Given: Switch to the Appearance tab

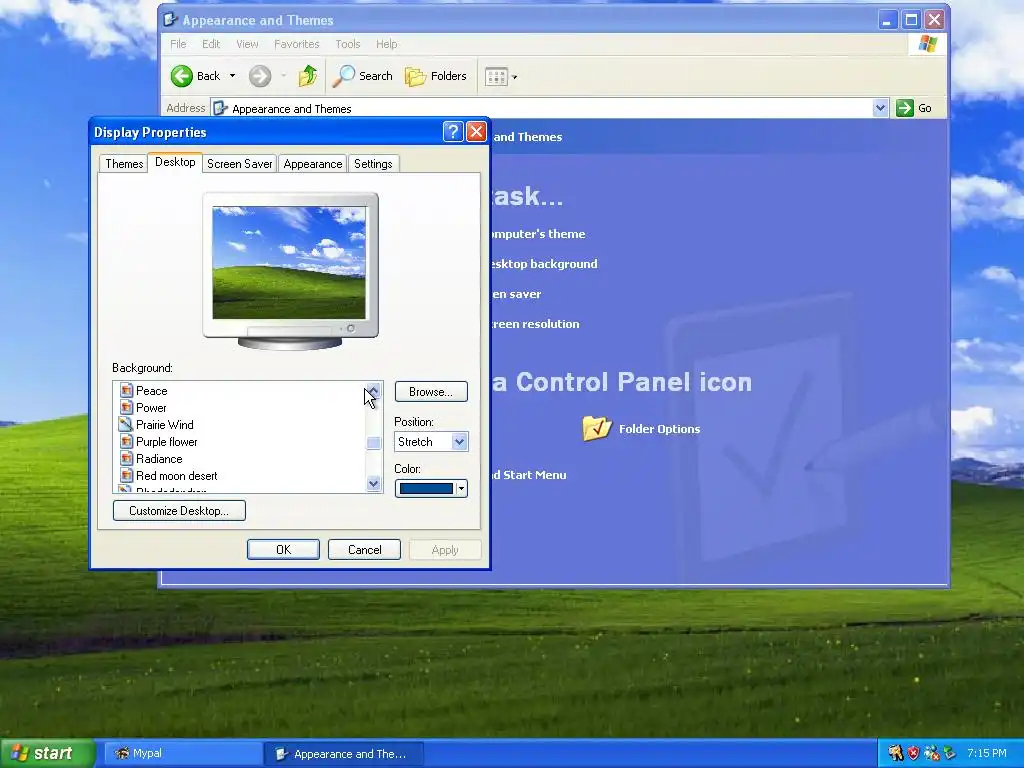Looking at the screenshot, I should coord(313,164).
